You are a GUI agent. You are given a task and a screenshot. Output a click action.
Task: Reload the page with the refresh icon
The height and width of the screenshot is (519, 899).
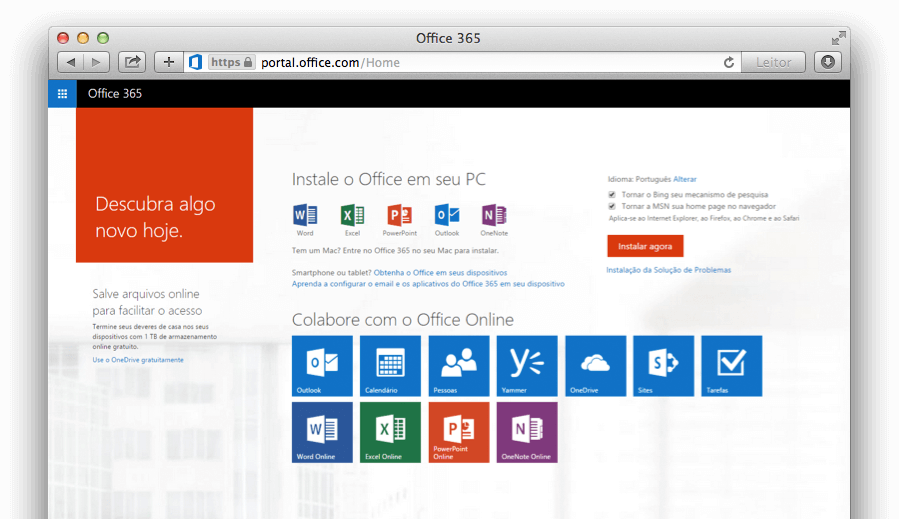click(729, 63)
